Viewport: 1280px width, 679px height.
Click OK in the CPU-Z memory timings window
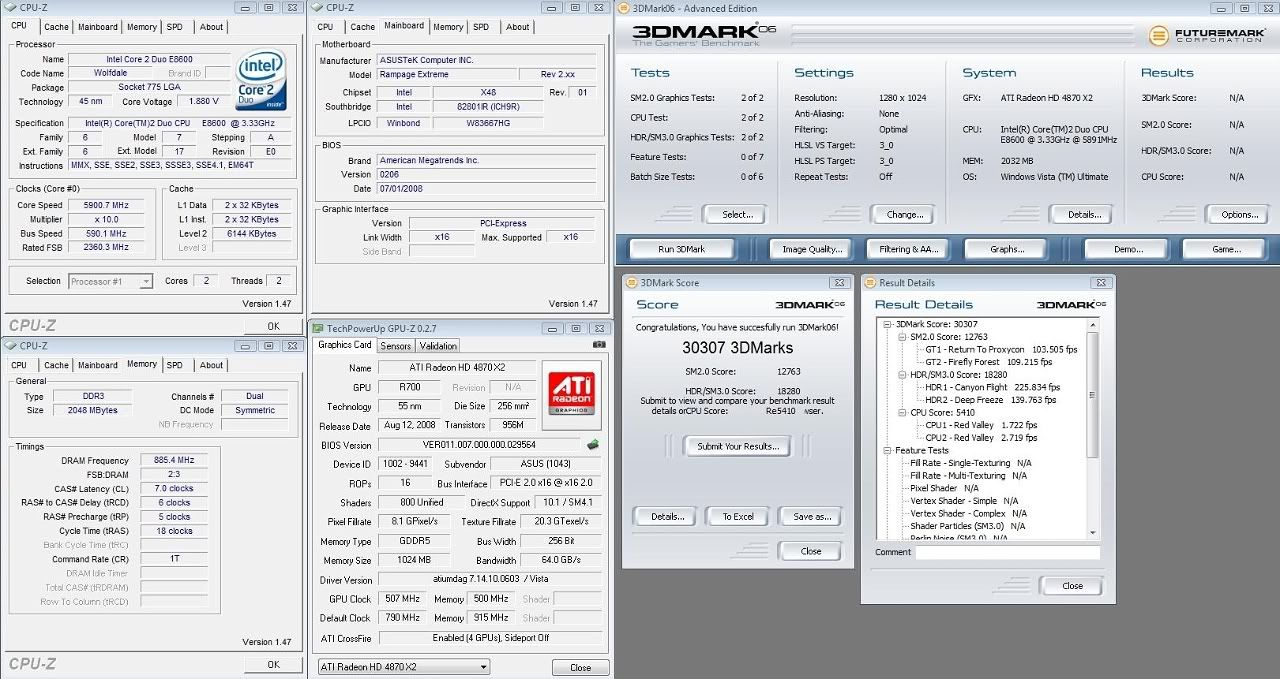coord(273,664)
